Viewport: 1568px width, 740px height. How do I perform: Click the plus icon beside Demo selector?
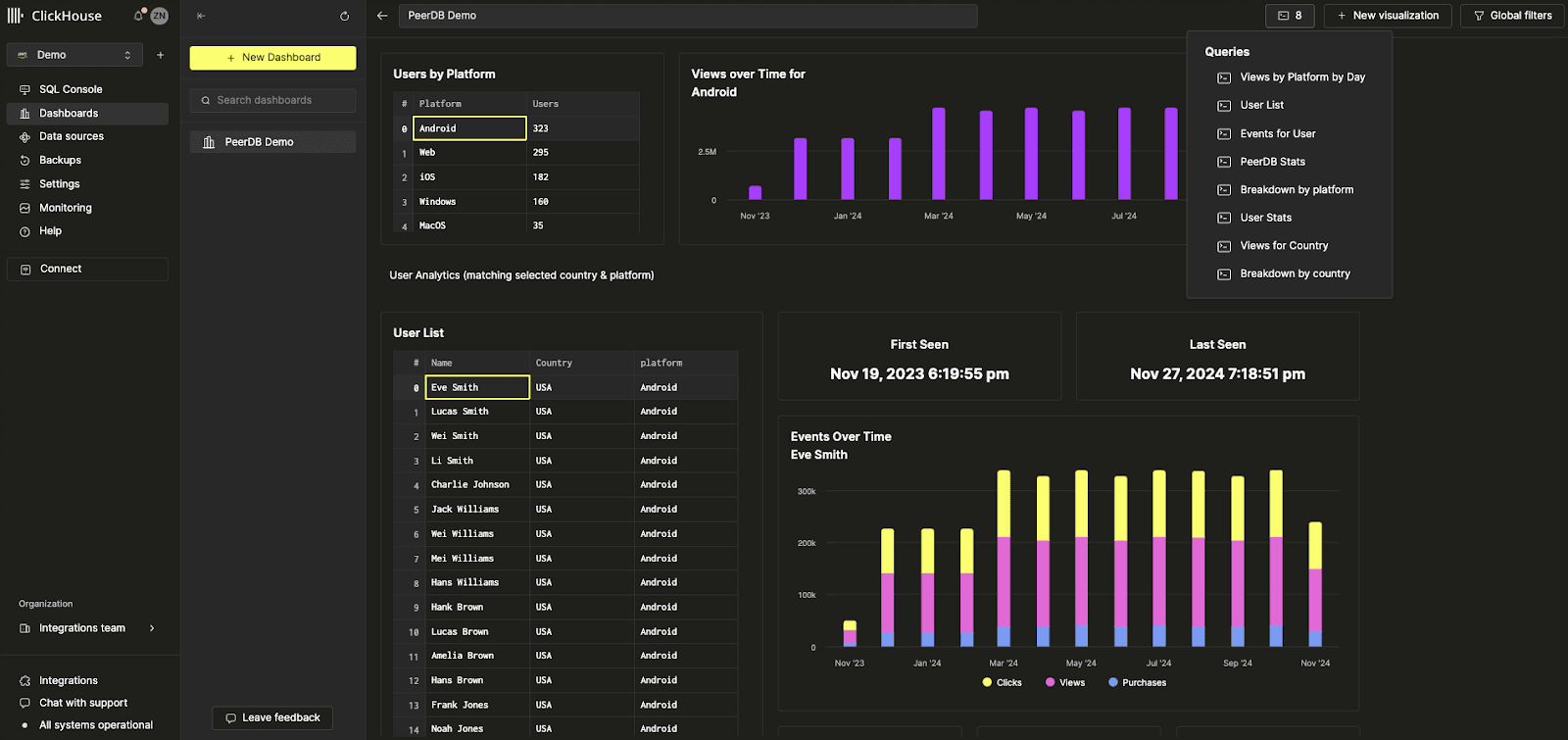161,55
